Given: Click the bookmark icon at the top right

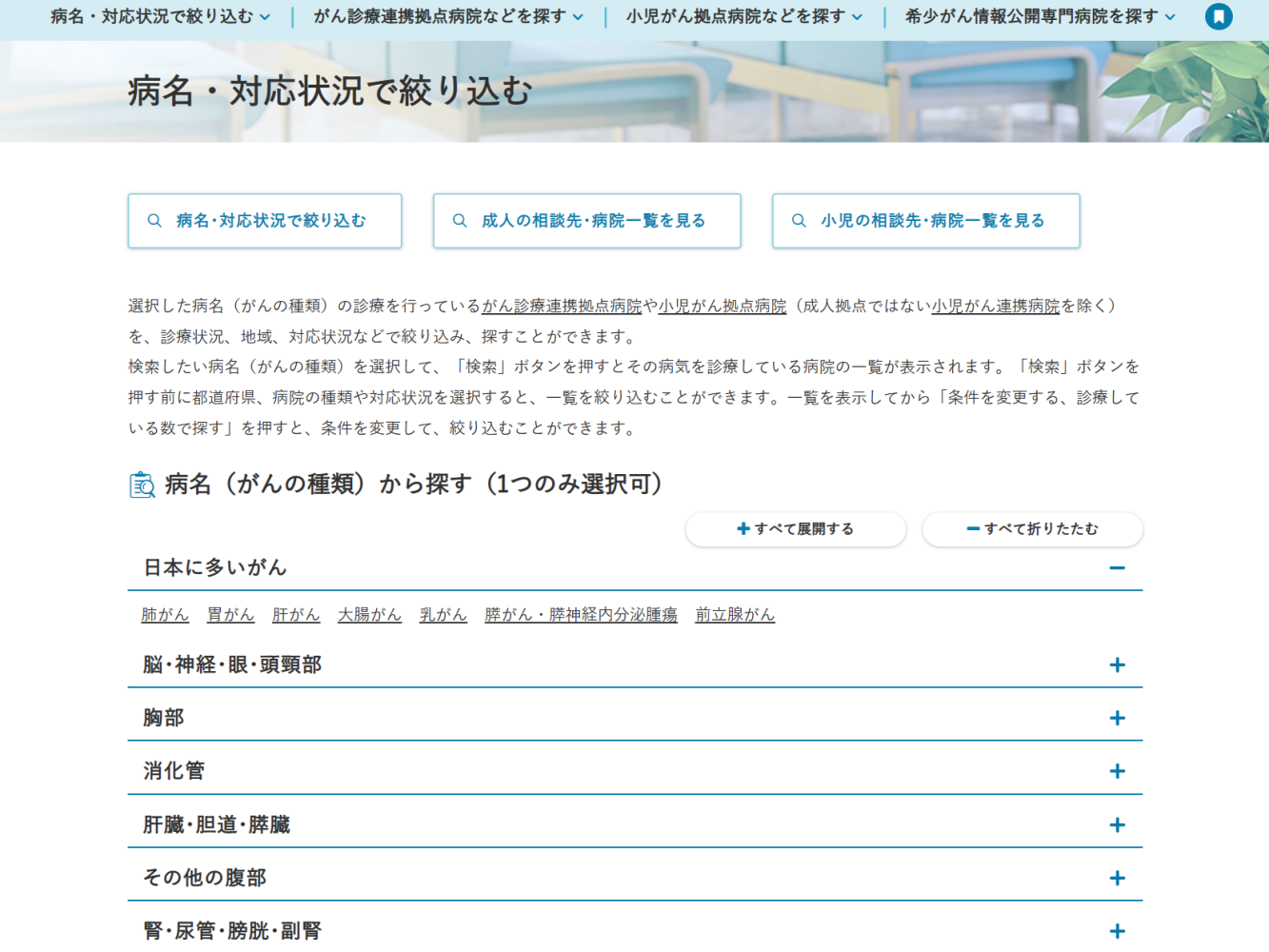Looking at the screenshot, I should (x=1219, y=16).
